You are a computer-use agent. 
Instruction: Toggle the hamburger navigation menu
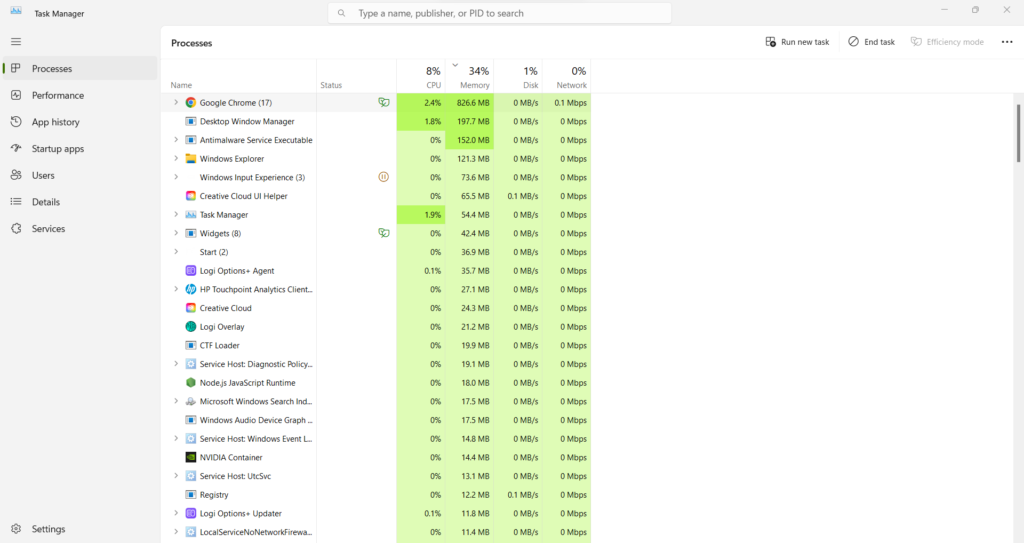coord(16,42)
